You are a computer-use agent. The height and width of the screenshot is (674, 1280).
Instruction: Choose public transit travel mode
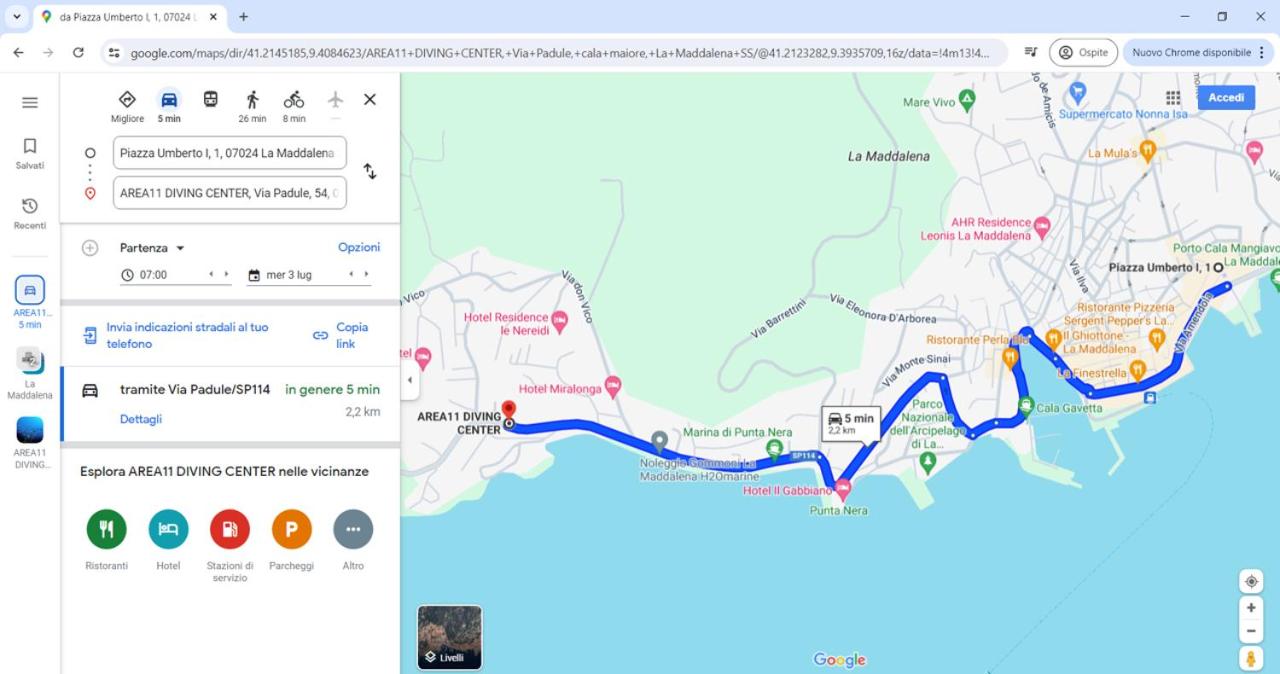coord(210,100)
